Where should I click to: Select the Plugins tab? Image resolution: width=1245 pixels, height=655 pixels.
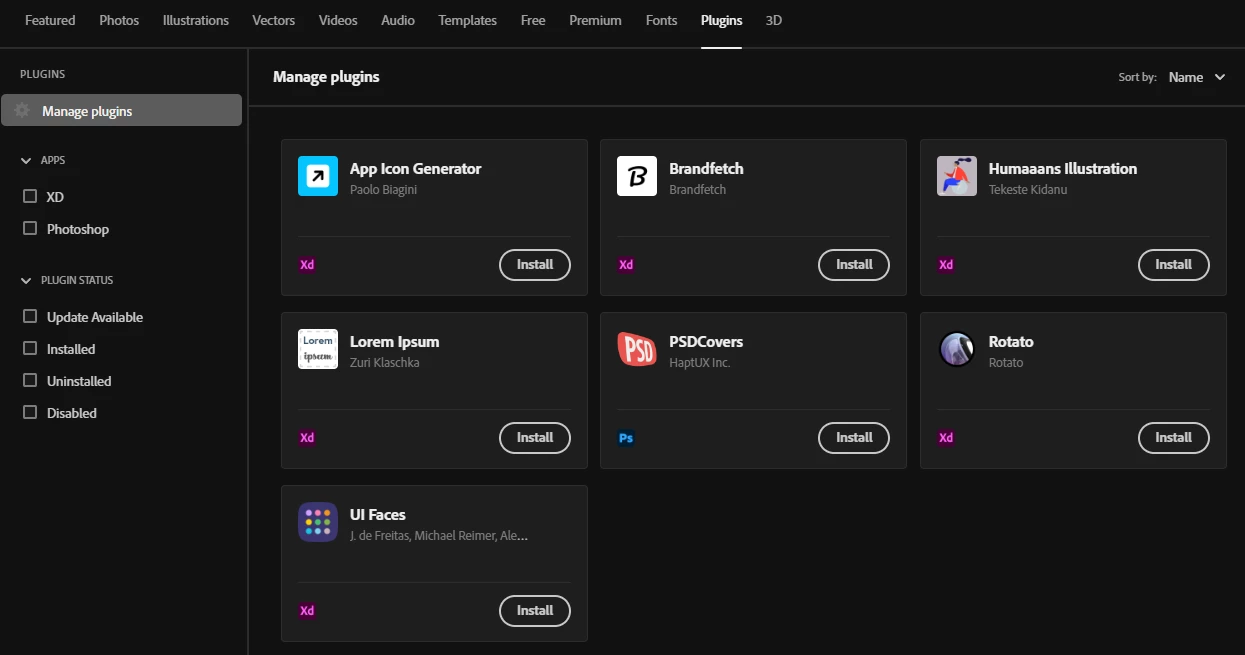tap(722, 20)
